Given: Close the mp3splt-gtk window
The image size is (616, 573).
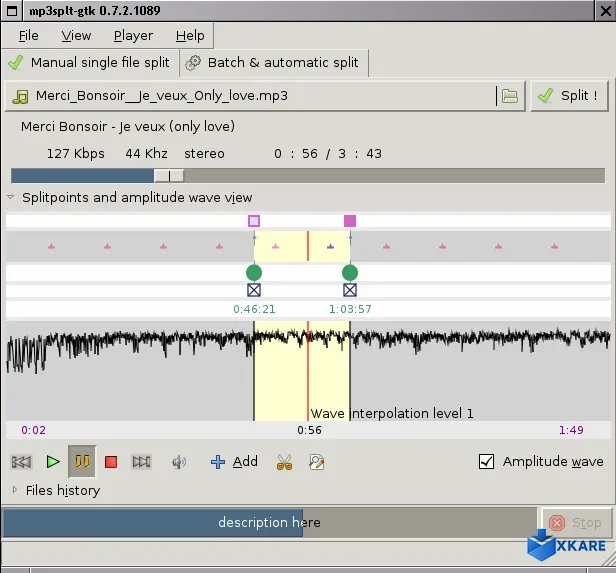Looking at the screenshot, I should click(605, 11).
